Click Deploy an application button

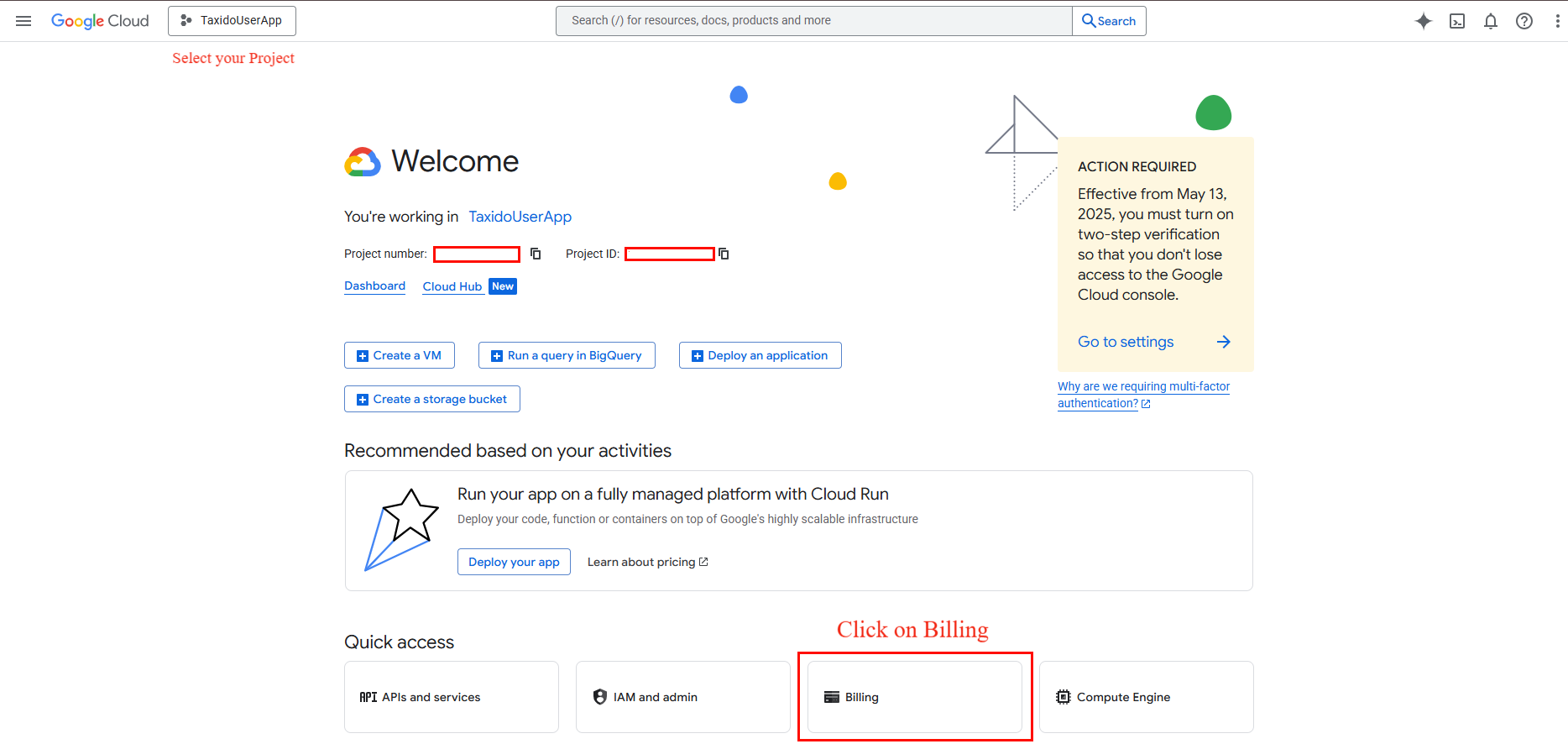pos(760,355)
